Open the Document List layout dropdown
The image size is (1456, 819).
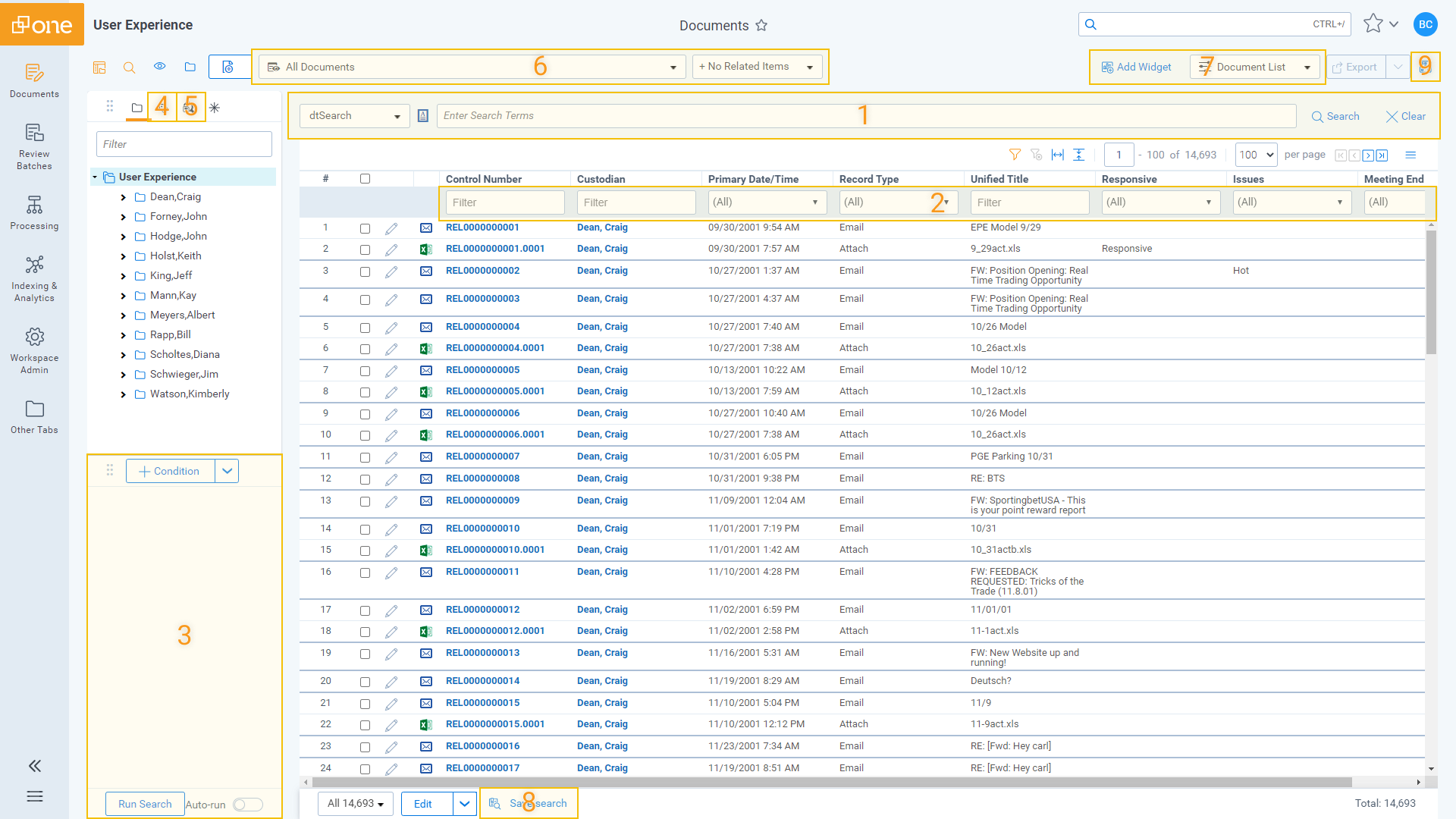[x=1257, y=67]
